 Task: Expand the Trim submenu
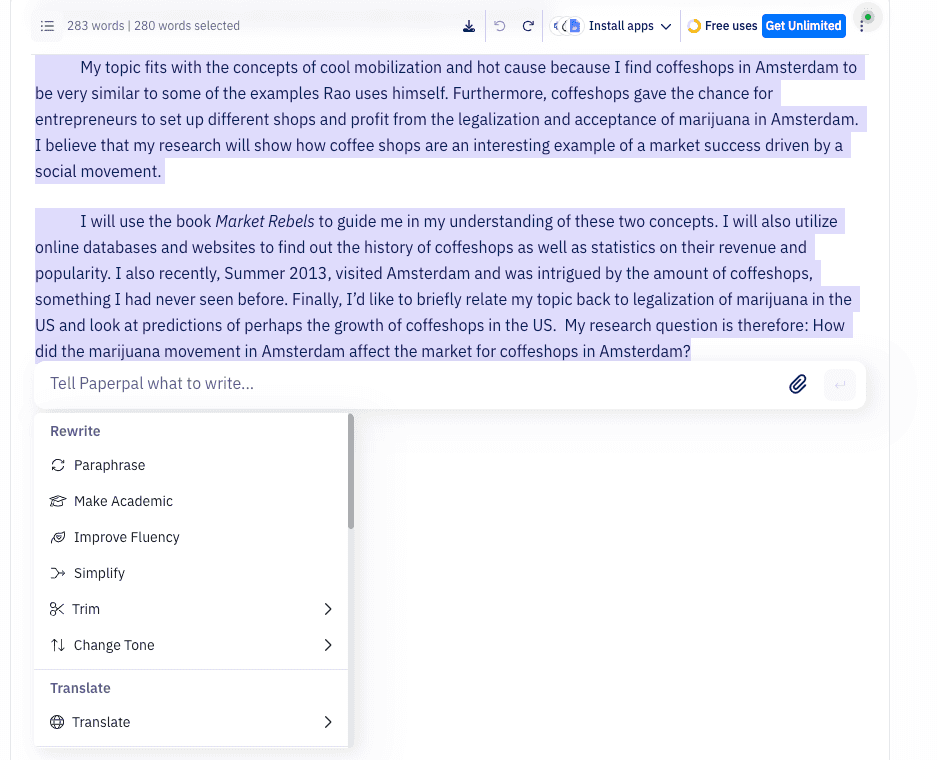pos(190,609)
